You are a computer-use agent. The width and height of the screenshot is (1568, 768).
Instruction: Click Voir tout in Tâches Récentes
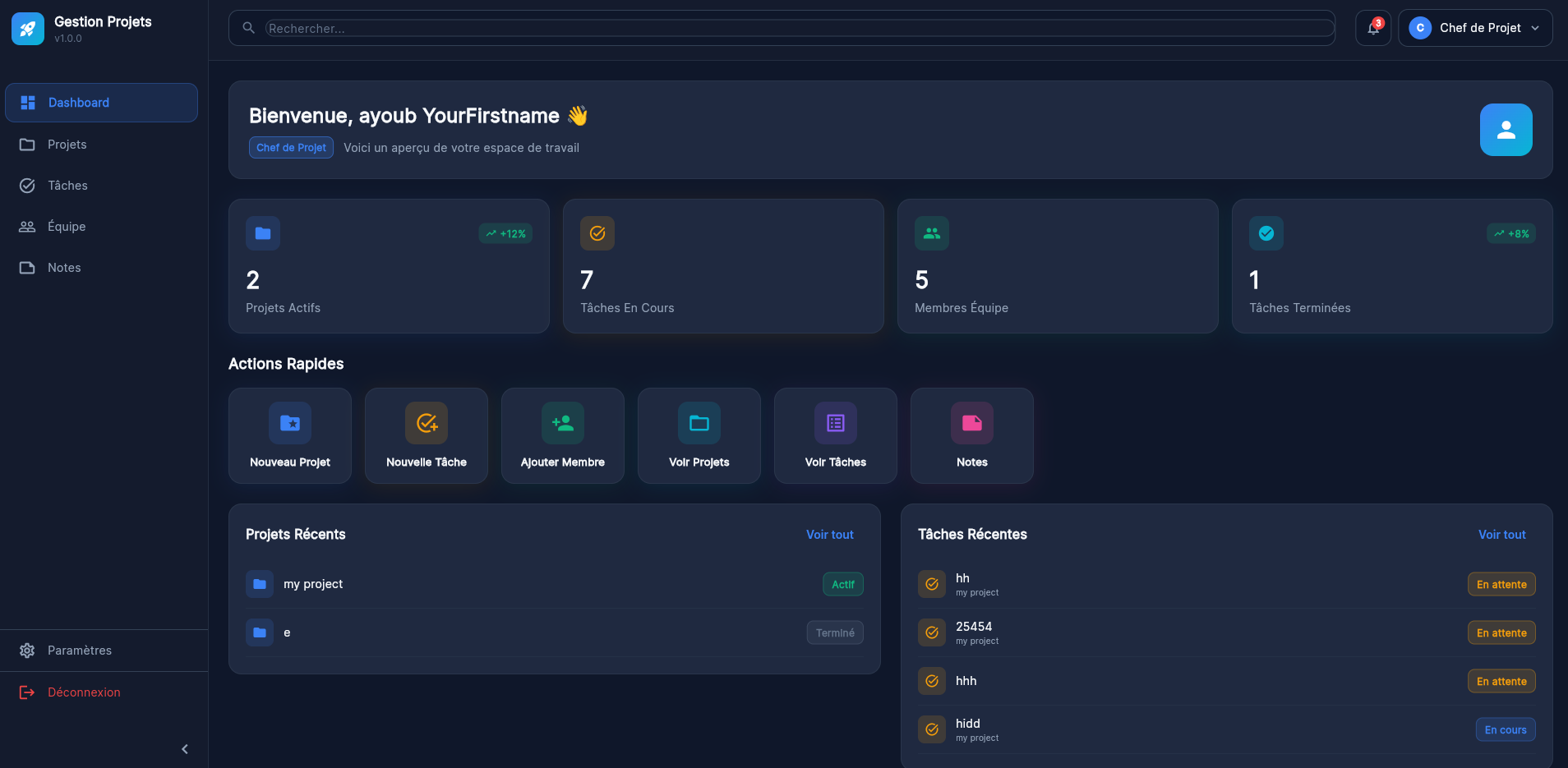[1501, 534]
